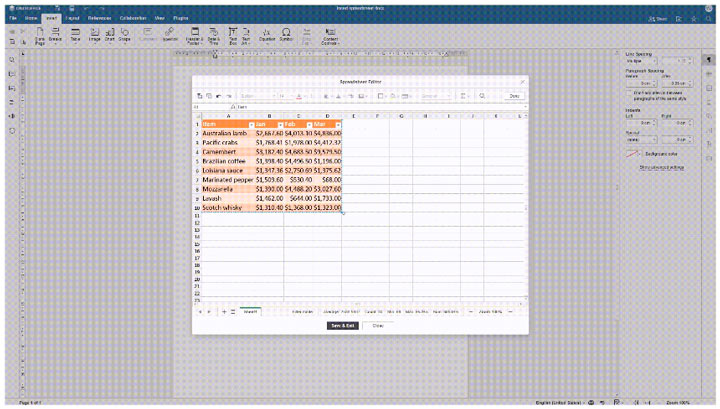Click the formula bar in Spreadsheet Editor

click(x=381, y=107)
